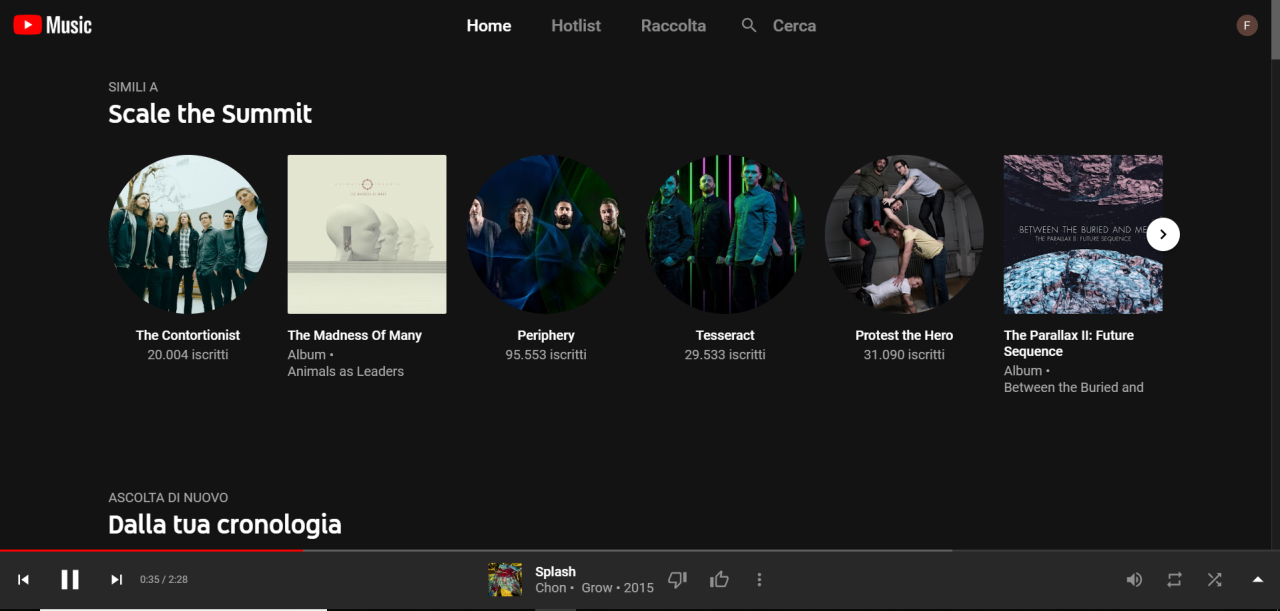Open the user account avatar
1280x611 pixels.
point(1247,25)
